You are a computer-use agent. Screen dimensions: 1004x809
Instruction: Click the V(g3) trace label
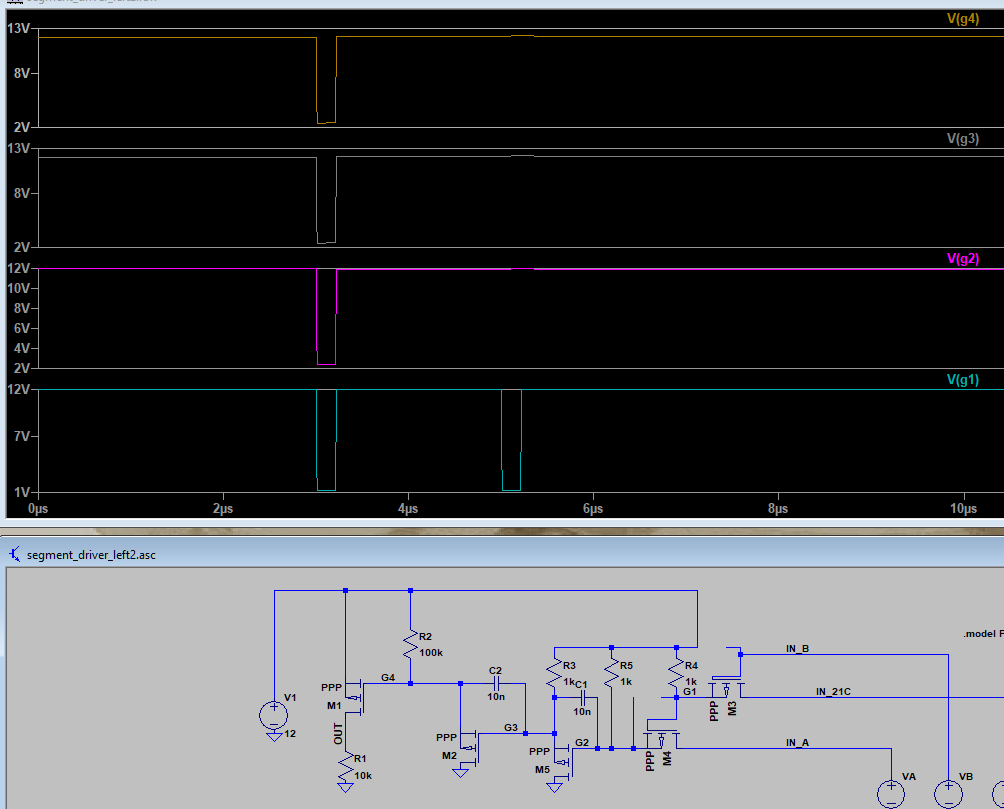pyautogui.click(x=962, y=138)
